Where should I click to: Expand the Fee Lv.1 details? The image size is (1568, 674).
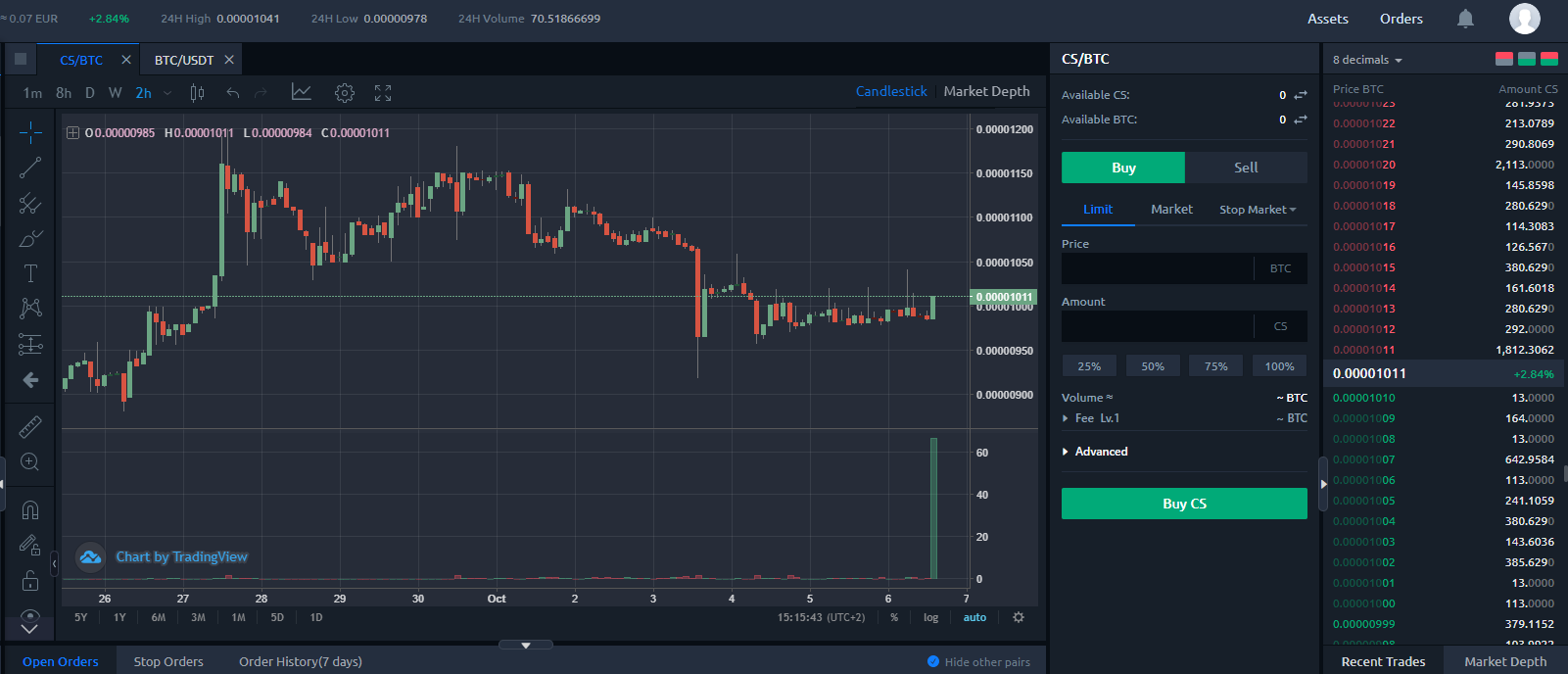tap(1091, 418)
